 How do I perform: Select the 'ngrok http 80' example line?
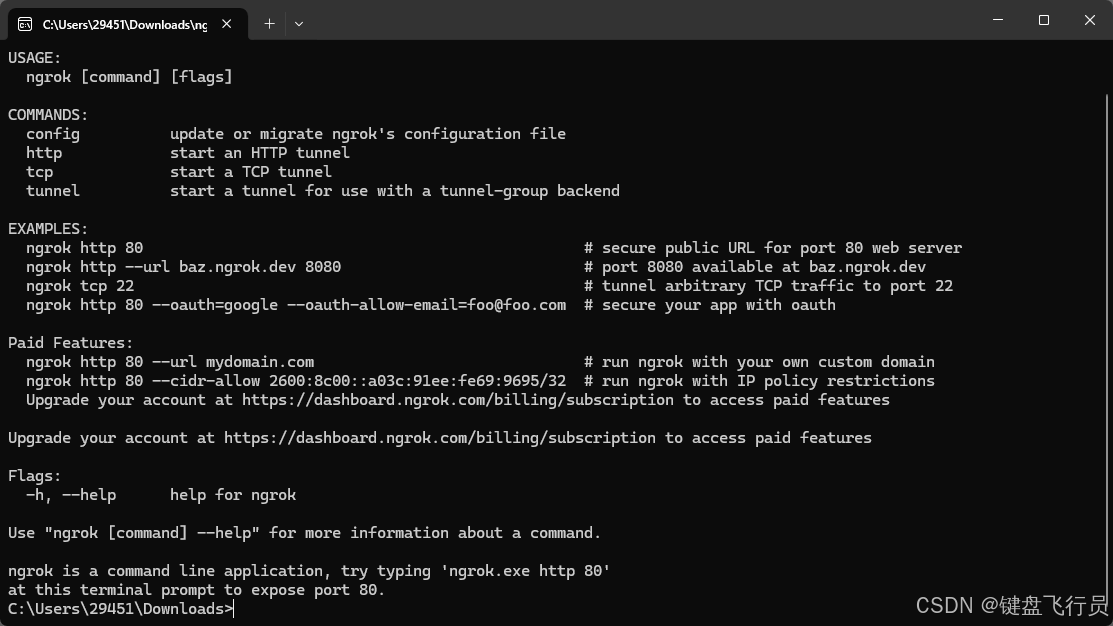point(85,247)
